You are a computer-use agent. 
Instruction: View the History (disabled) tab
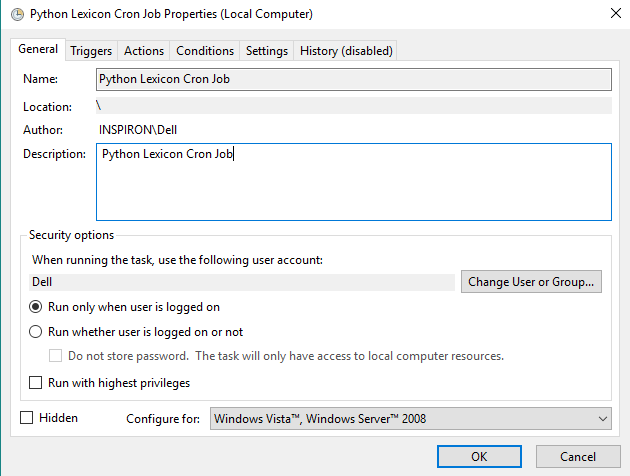[346, 51]
